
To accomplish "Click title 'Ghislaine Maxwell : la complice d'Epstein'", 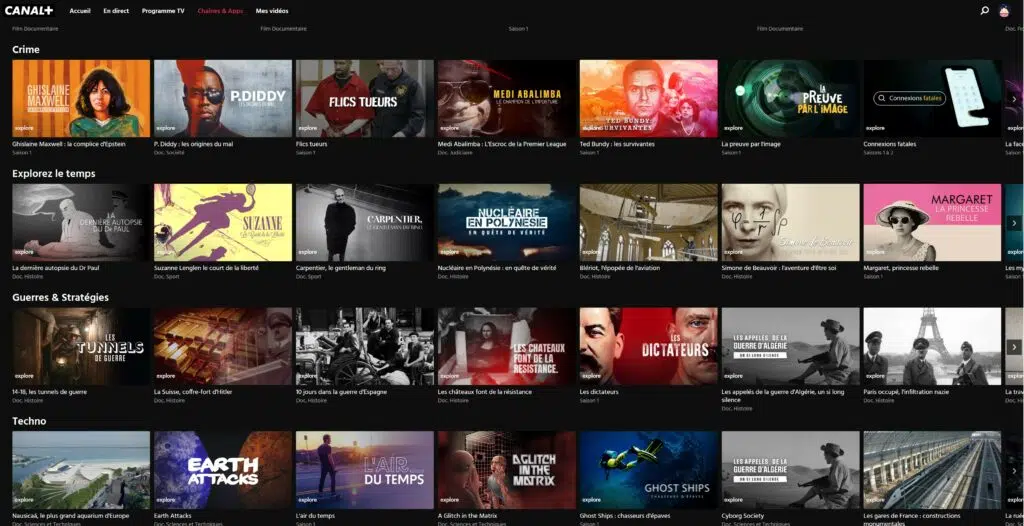I will (69, 144).
